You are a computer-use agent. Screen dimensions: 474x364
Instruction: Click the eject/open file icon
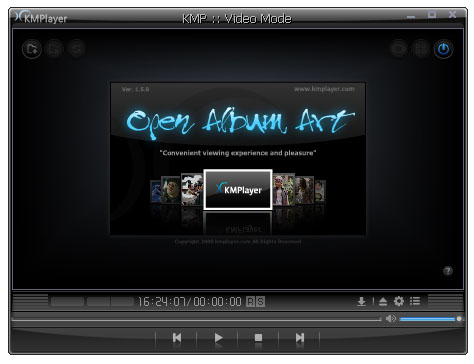tap(383, 301)
